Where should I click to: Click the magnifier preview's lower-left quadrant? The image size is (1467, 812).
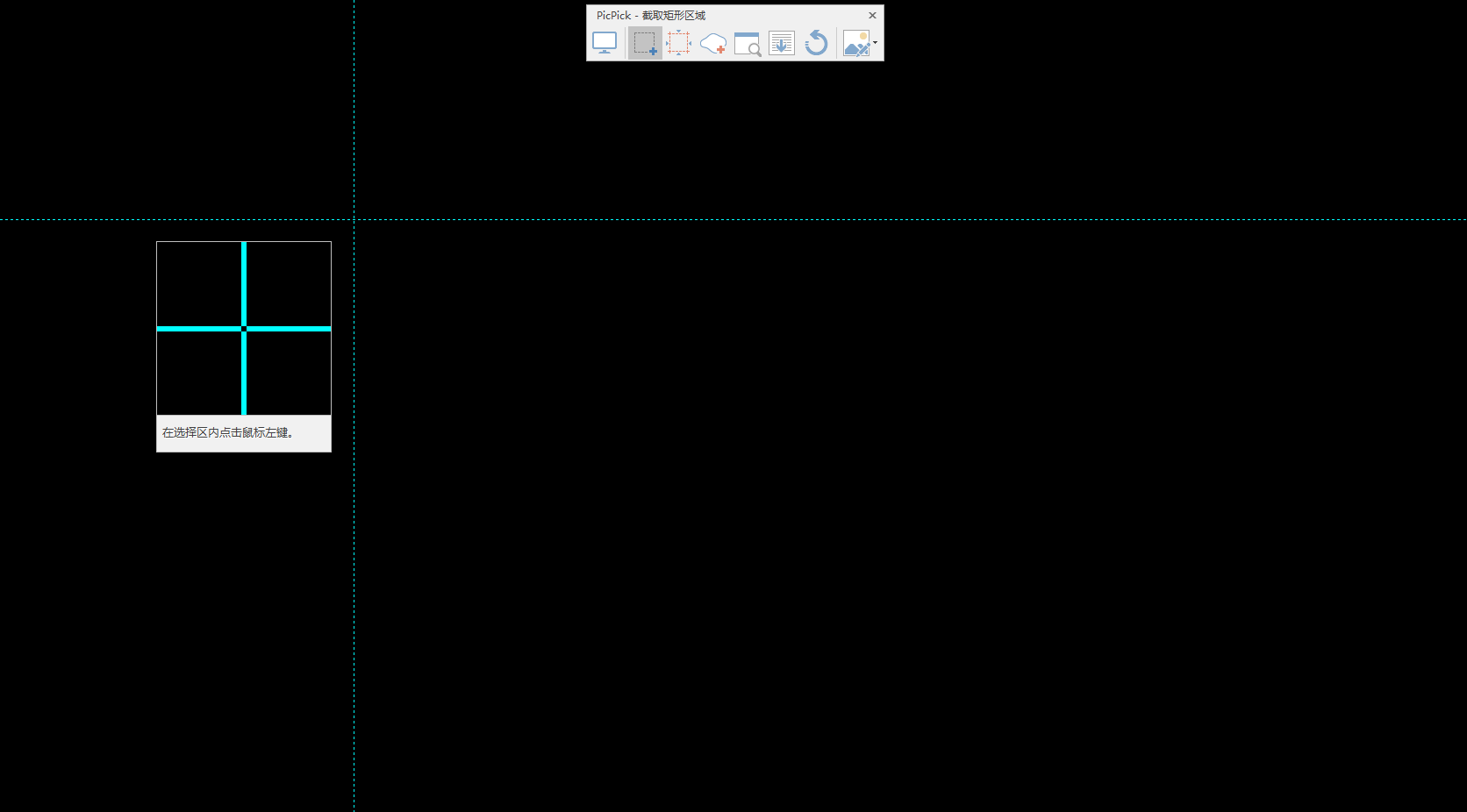(199, 374)
